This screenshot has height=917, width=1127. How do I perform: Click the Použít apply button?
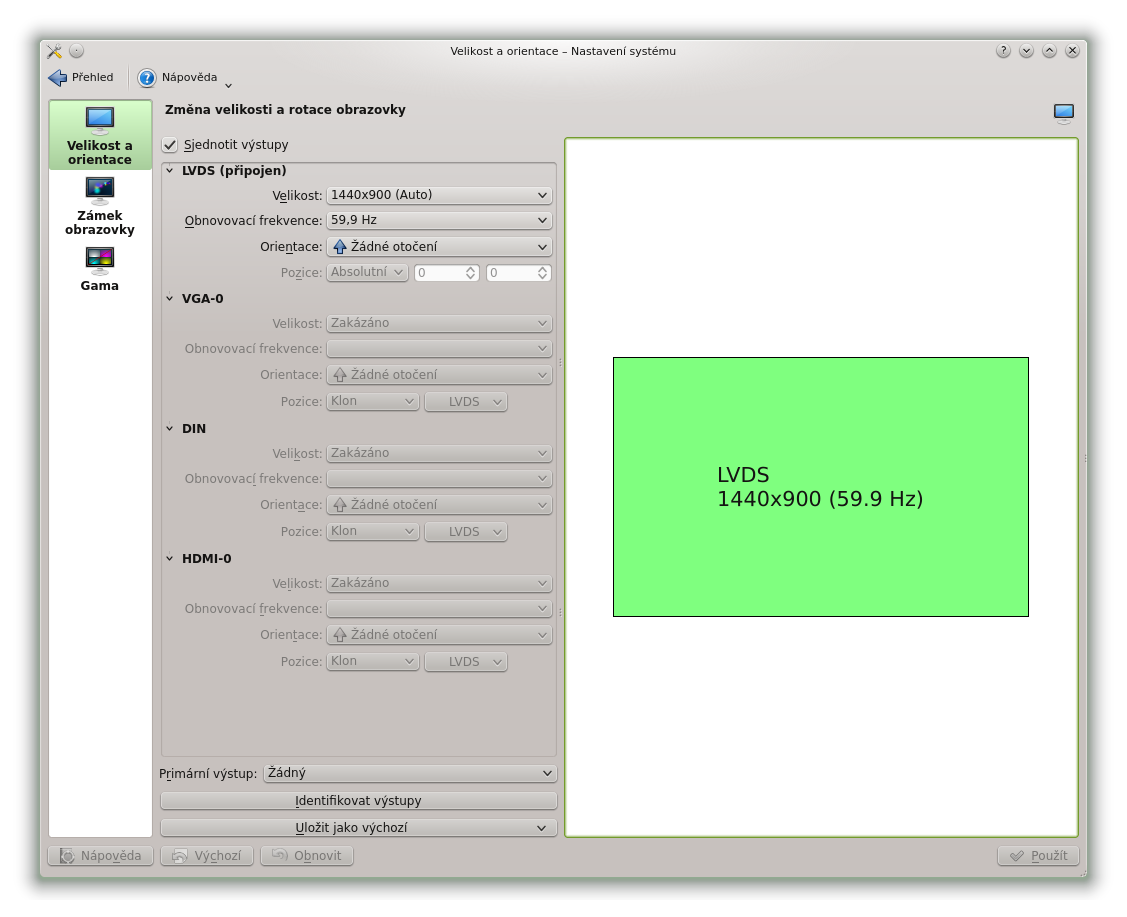(1038, 856)
